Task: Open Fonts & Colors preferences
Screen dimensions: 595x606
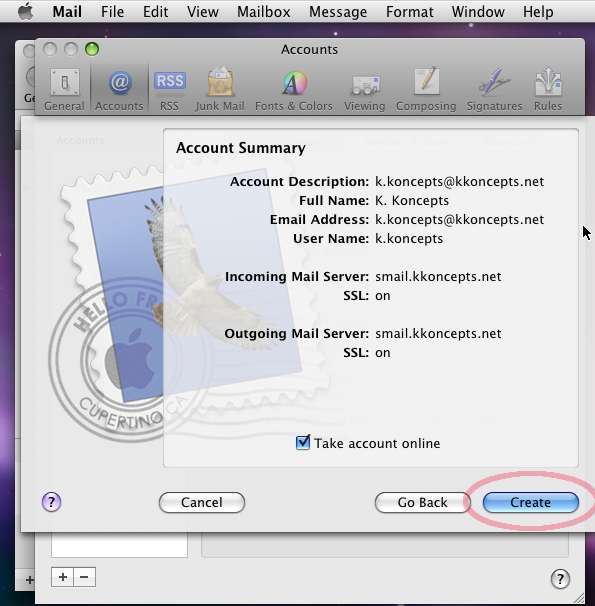Action: (294, 90)
